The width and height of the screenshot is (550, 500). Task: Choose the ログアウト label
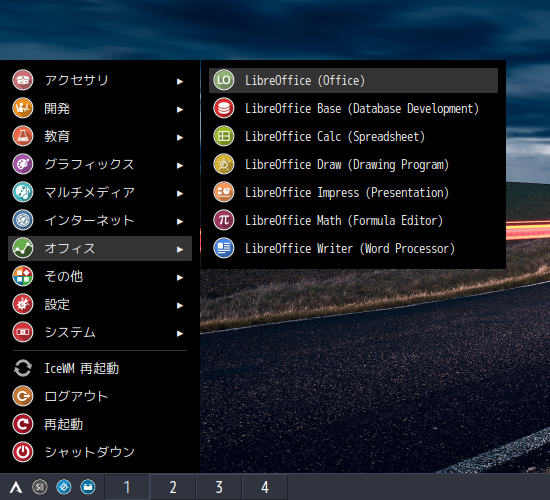coord(76,396)
